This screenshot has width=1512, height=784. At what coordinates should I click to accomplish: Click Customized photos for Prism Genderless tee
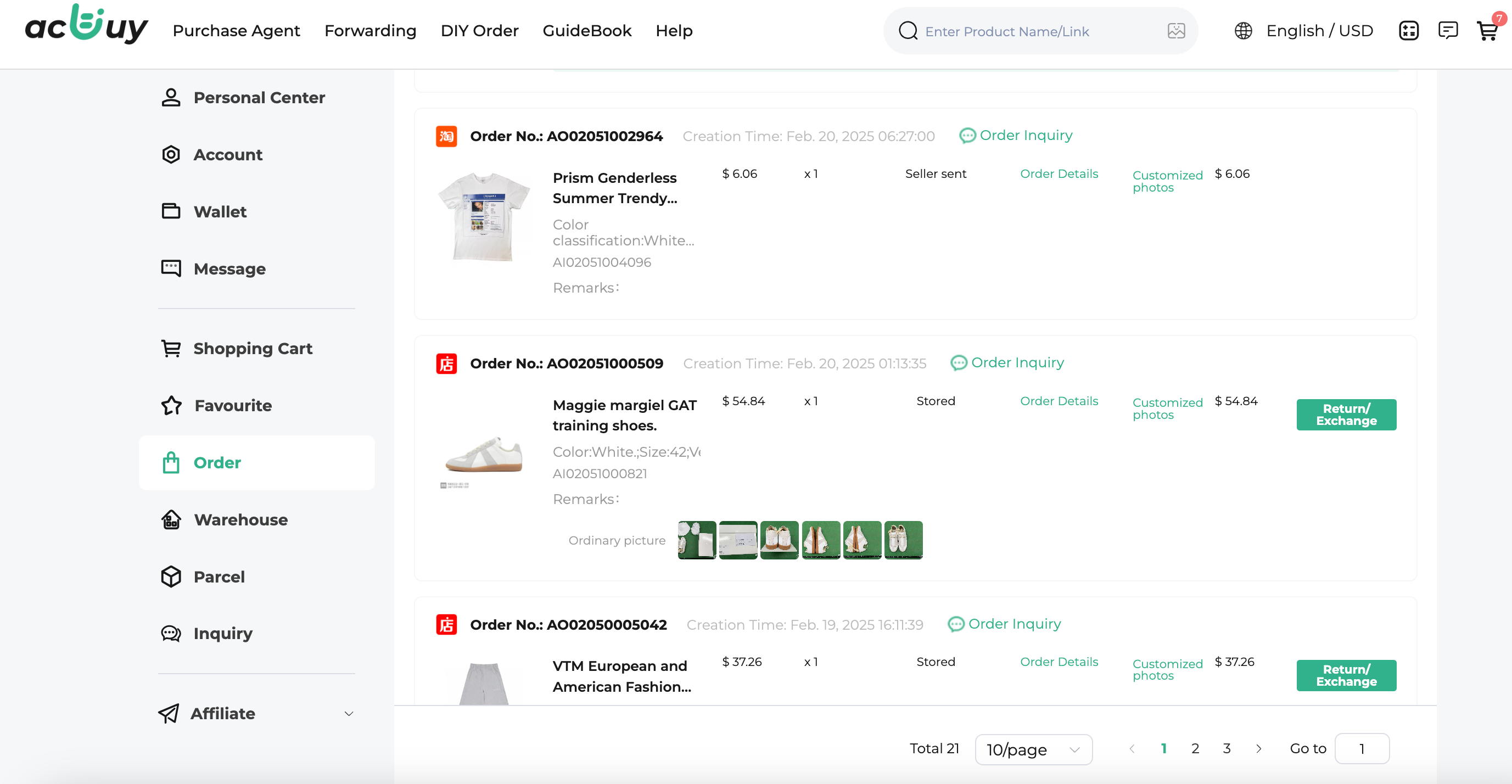point(1167,181)
